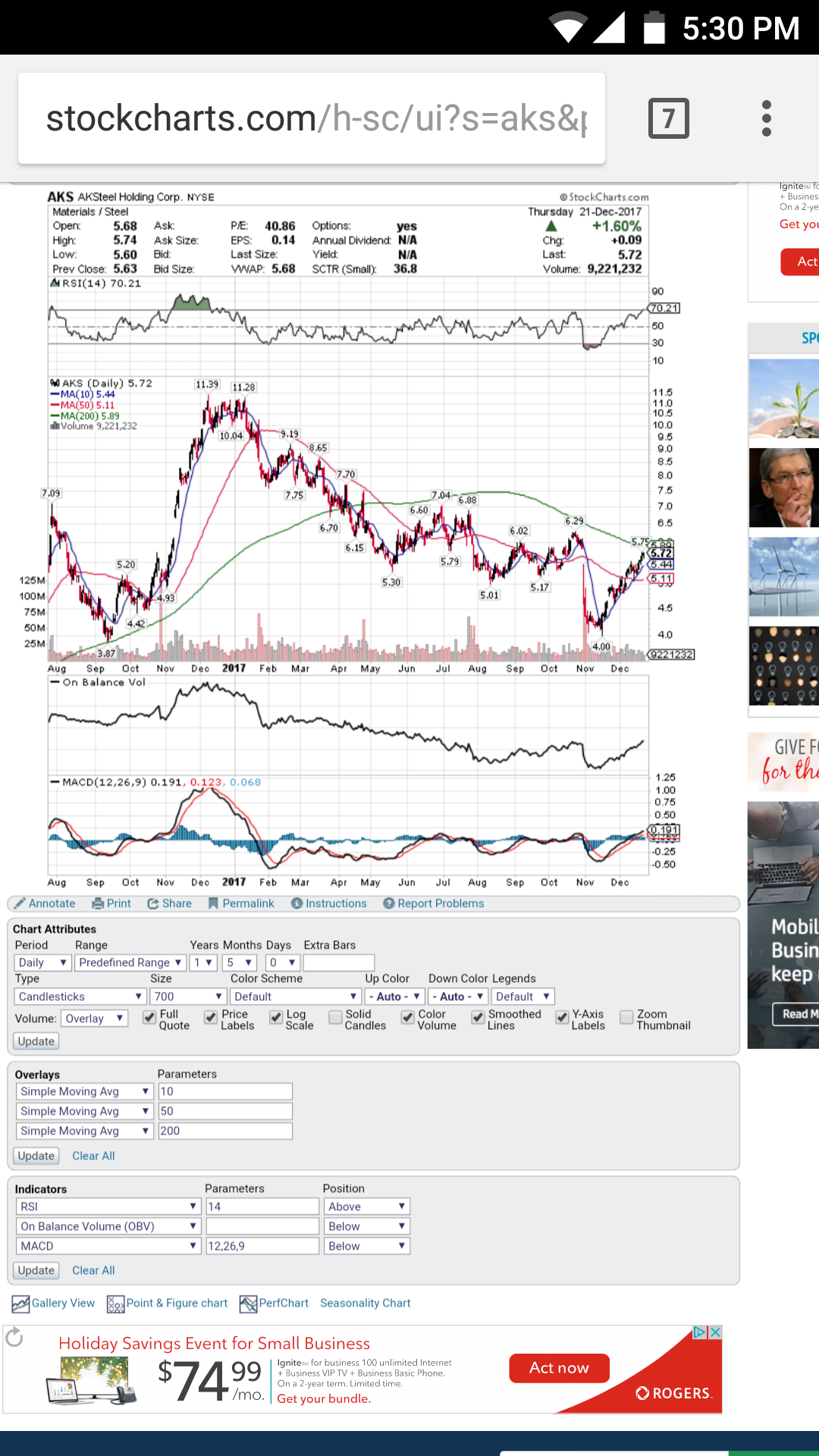This screenshot has width=819, height=1456.
Task: Click the Print printer icon
Action: pos(98,903)
